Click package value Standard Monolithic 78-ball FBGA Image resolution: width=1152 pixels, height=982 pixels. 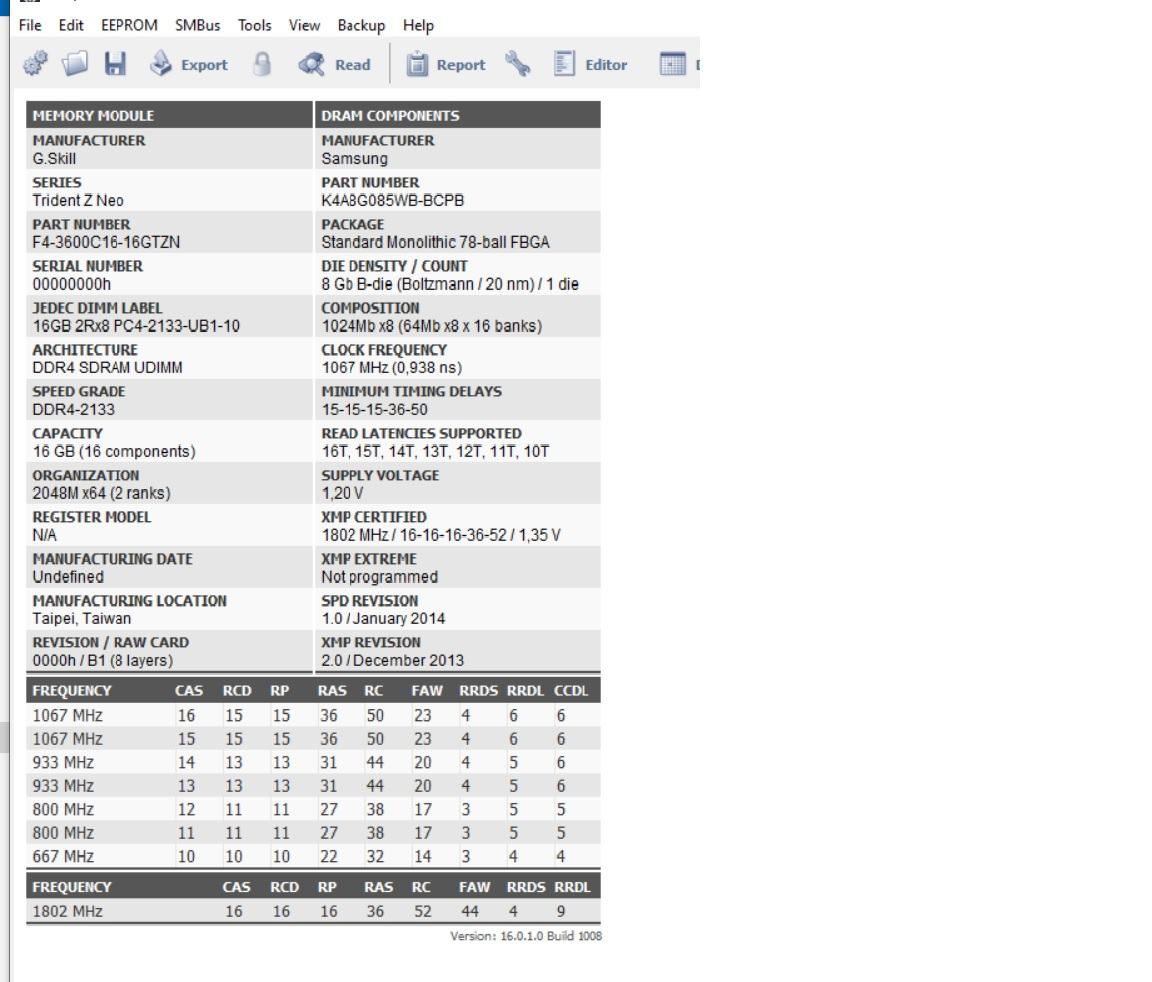pos(435,242)
